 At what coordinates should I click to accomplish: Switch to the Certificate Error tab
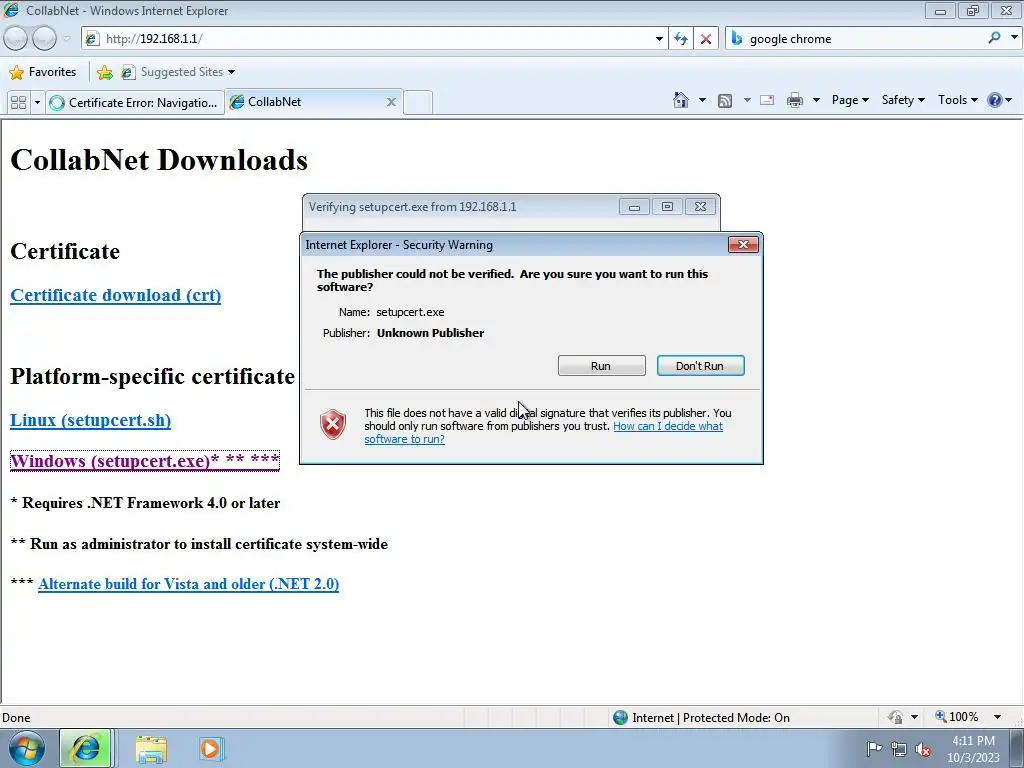tap(135, 103)
